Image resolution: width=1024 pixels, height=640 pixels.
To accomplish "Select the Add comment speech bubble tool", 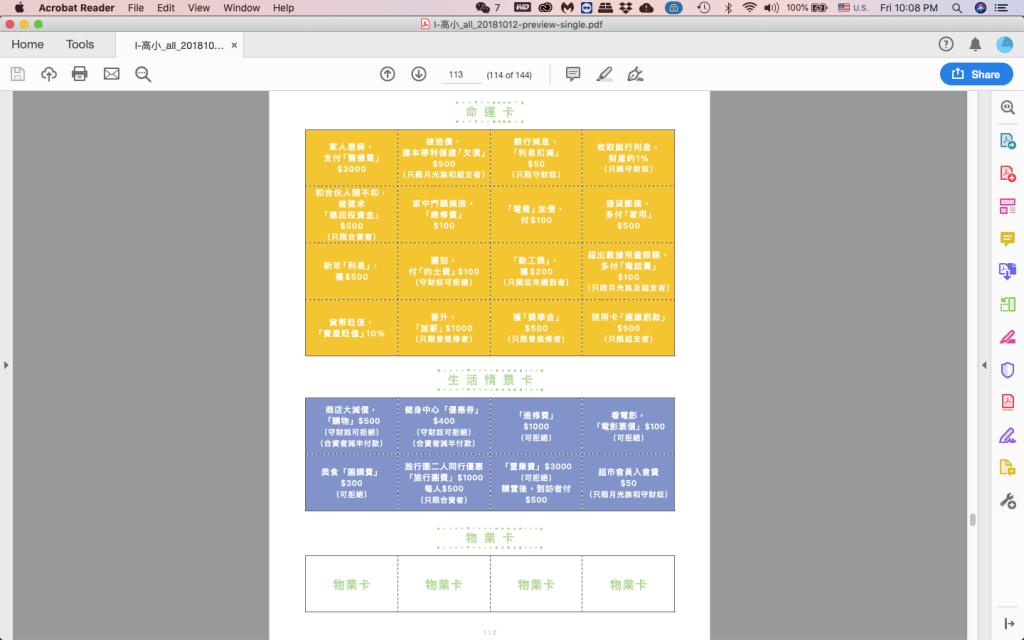I will 573,74.
